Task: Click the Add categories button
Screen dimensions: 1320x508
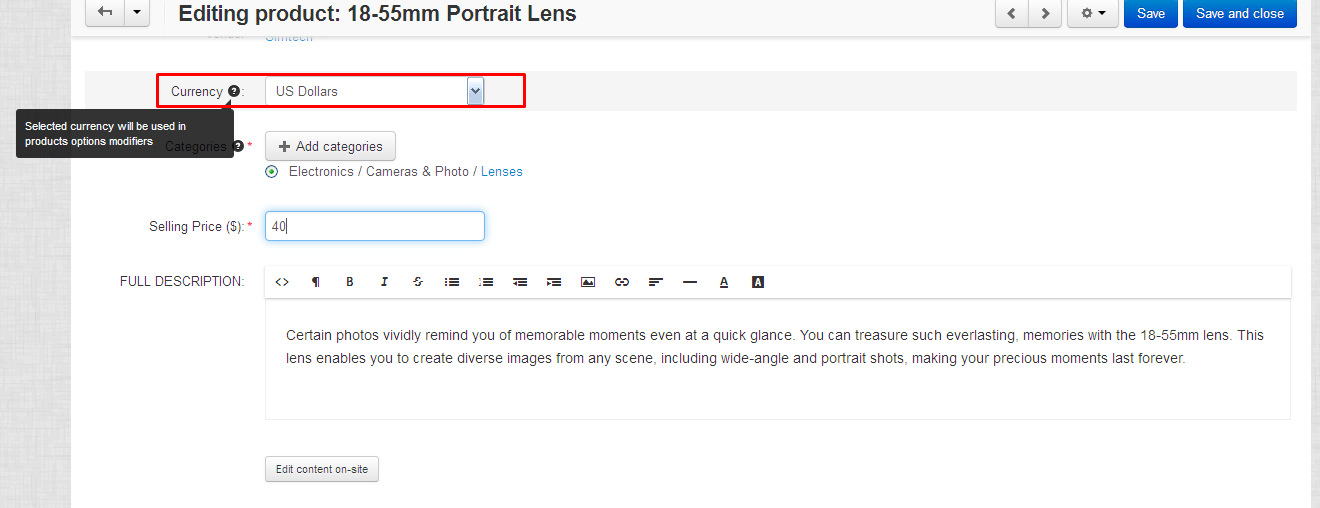Action: click(x=330, y=147)
